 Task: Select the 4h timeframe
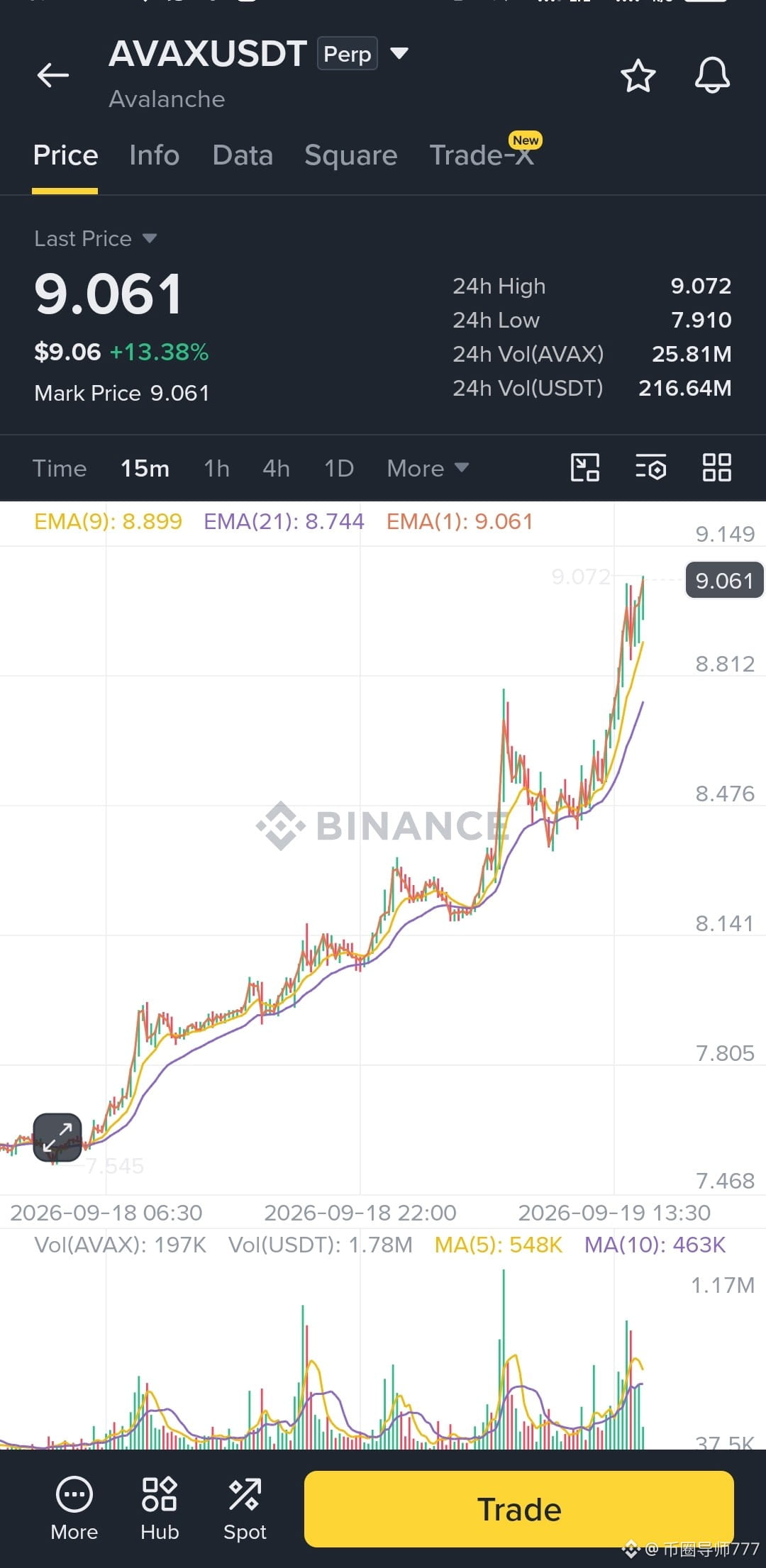(276, 468)
